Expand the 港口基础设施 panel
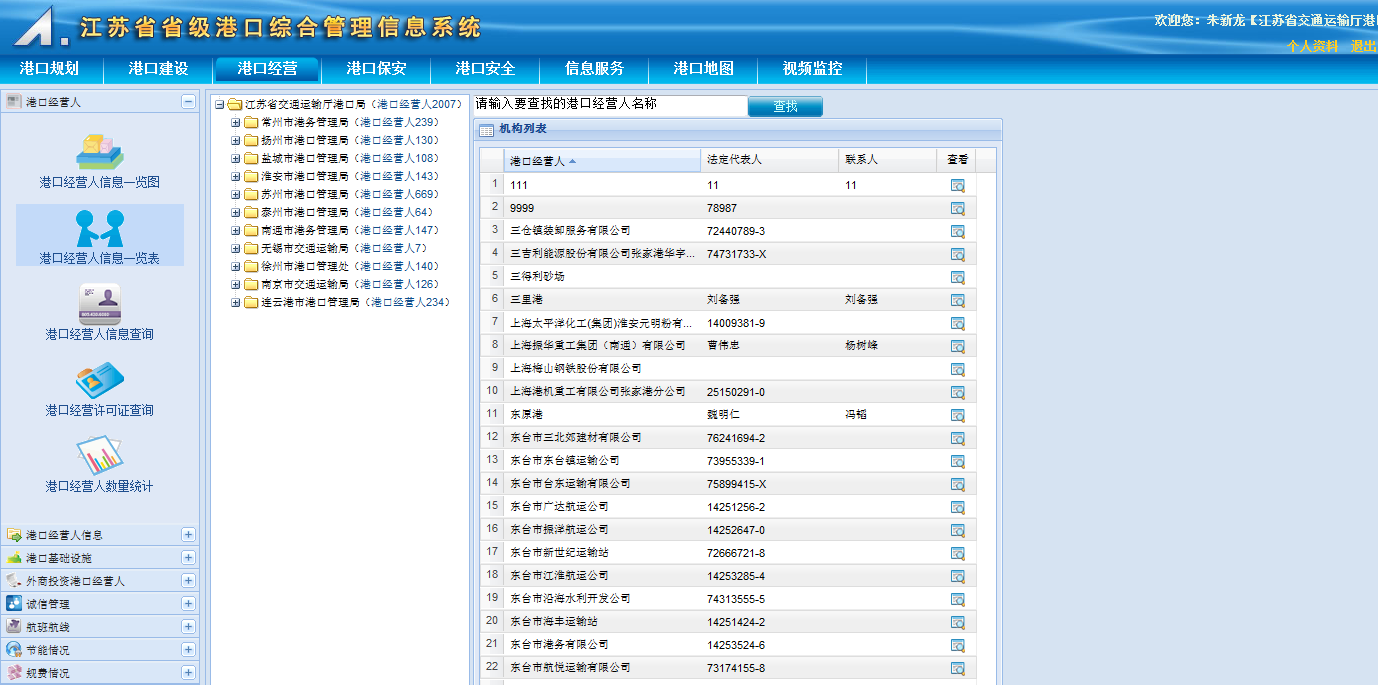Viewport: 1378px width, 685px height. pyautogui.click(x=188, y=558)
